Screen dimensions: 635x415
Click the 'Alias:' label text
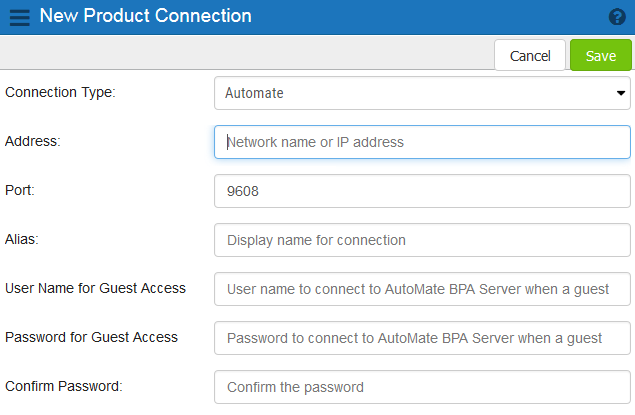pos(23,239)
